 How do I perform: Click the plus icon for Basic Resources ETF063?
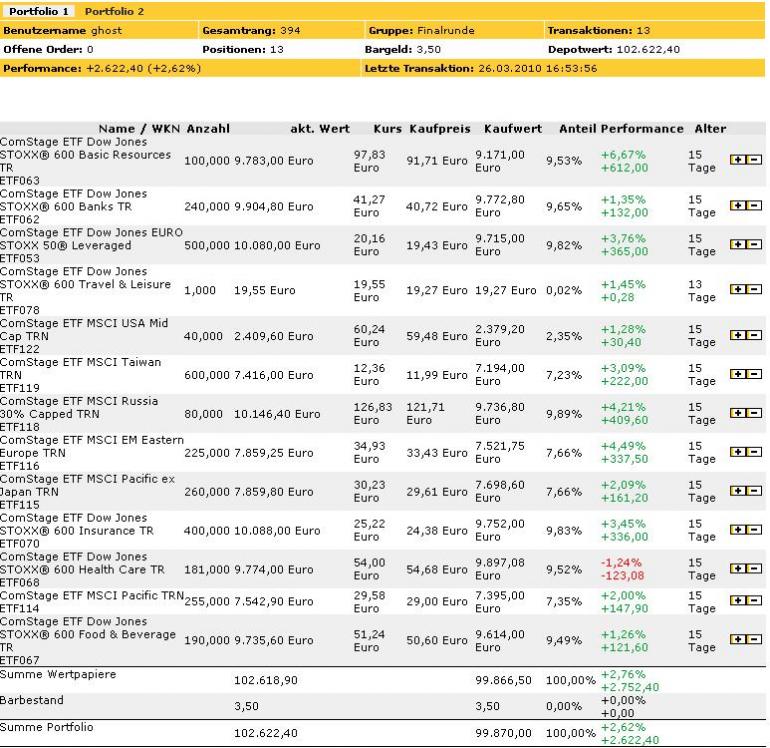click(x=737, y=160)
